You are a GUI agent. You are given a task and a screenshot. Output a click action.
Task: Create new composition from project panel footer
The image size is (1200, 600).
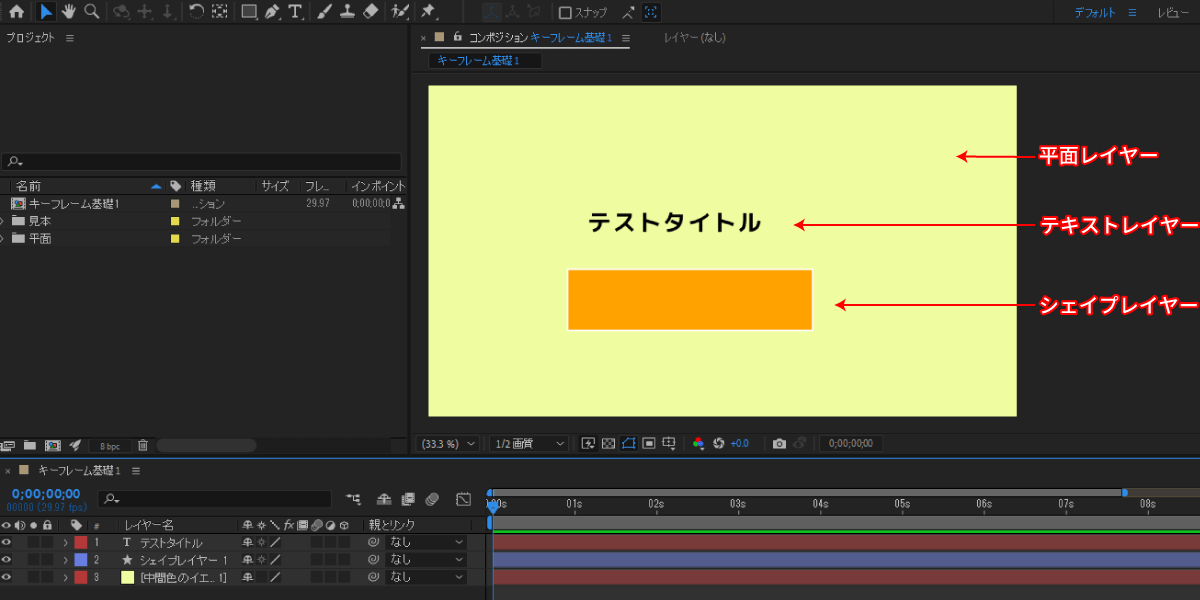coord(53,445)
